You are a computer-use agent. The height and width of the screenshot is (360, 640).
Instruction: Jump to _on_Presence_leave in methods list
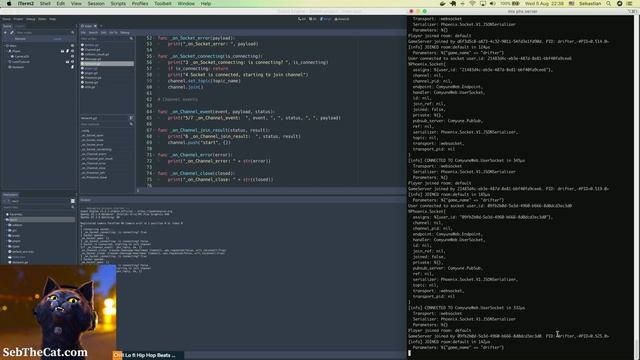(94, 177)
